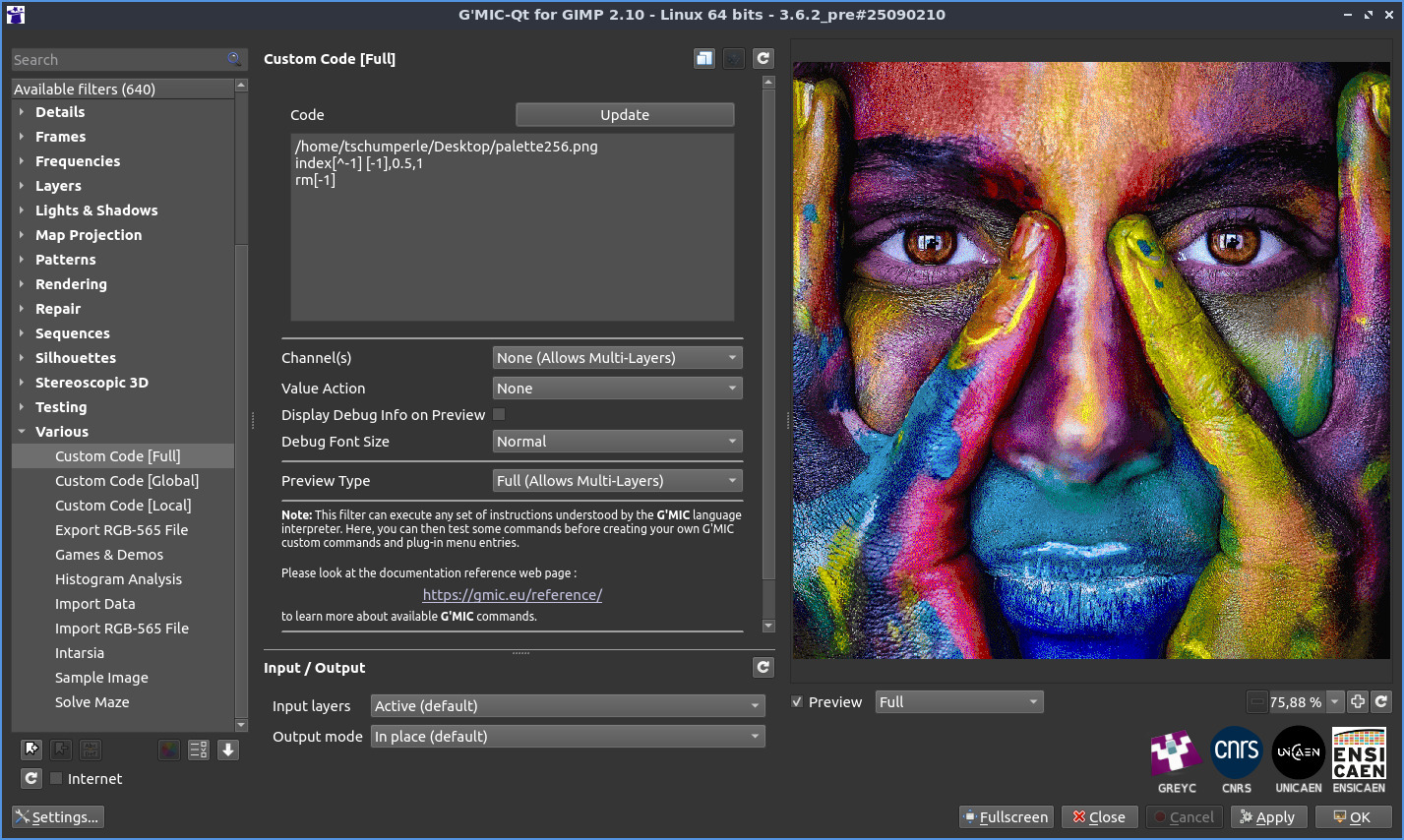
Task: Select Histogram Analysis filter in list
Action: pos(118,579)
